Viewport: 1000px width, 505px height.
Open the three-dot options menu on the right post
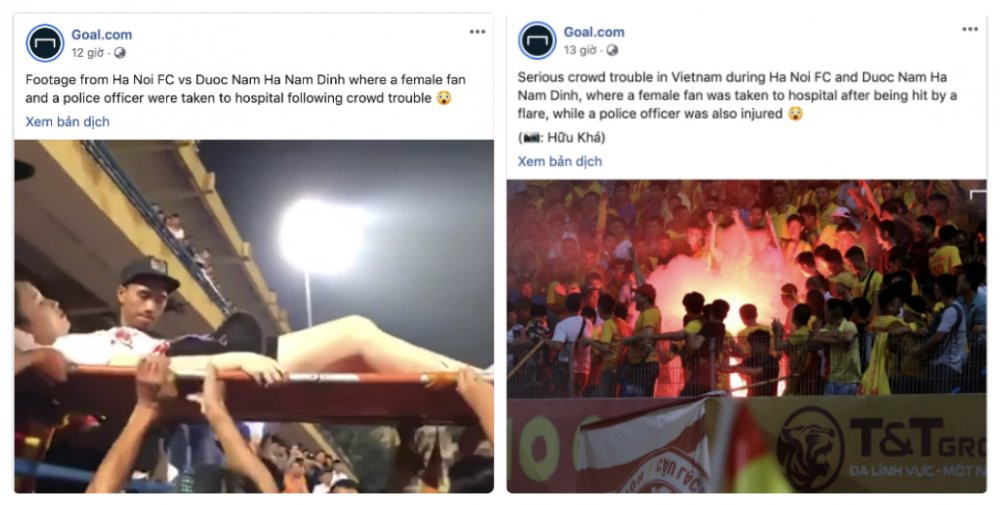click(970, 29)
